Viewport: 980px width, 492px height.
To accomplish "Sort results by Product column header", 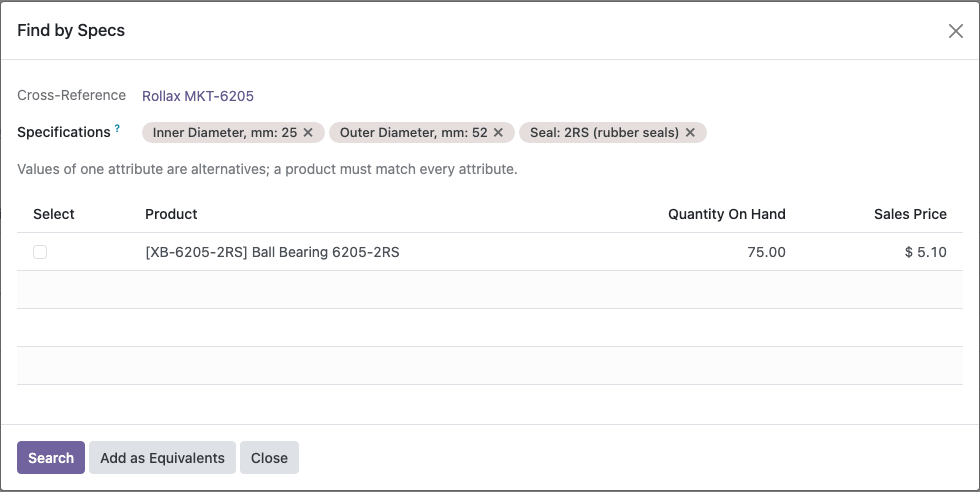I will tap(171, 214).
